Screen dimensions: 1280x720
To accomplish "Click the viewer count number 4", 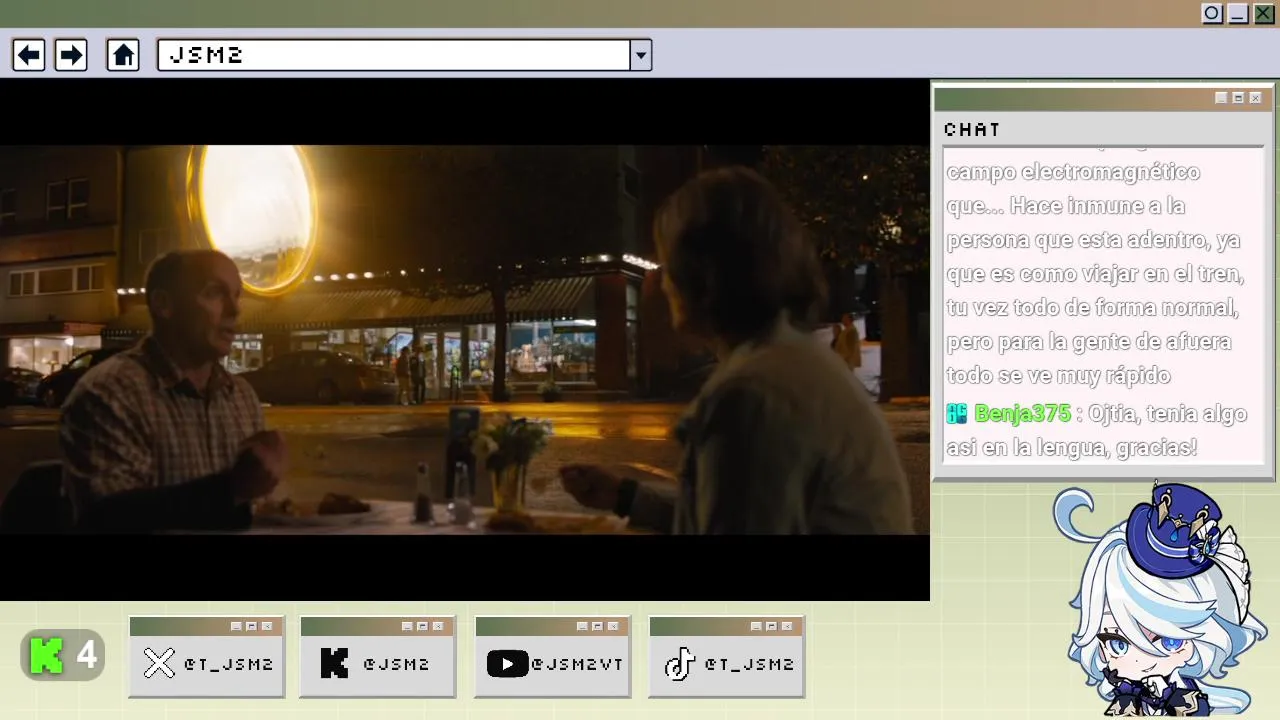I will 87,656.
